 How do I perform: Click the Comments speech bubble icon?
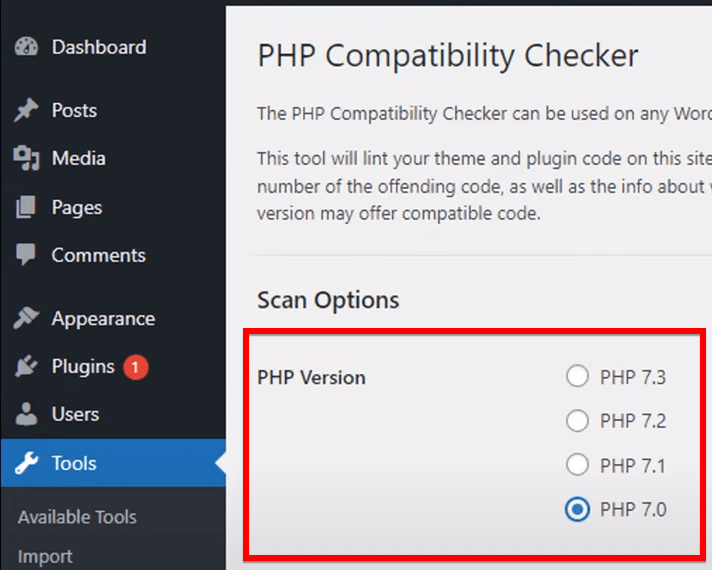click(26, 255)
